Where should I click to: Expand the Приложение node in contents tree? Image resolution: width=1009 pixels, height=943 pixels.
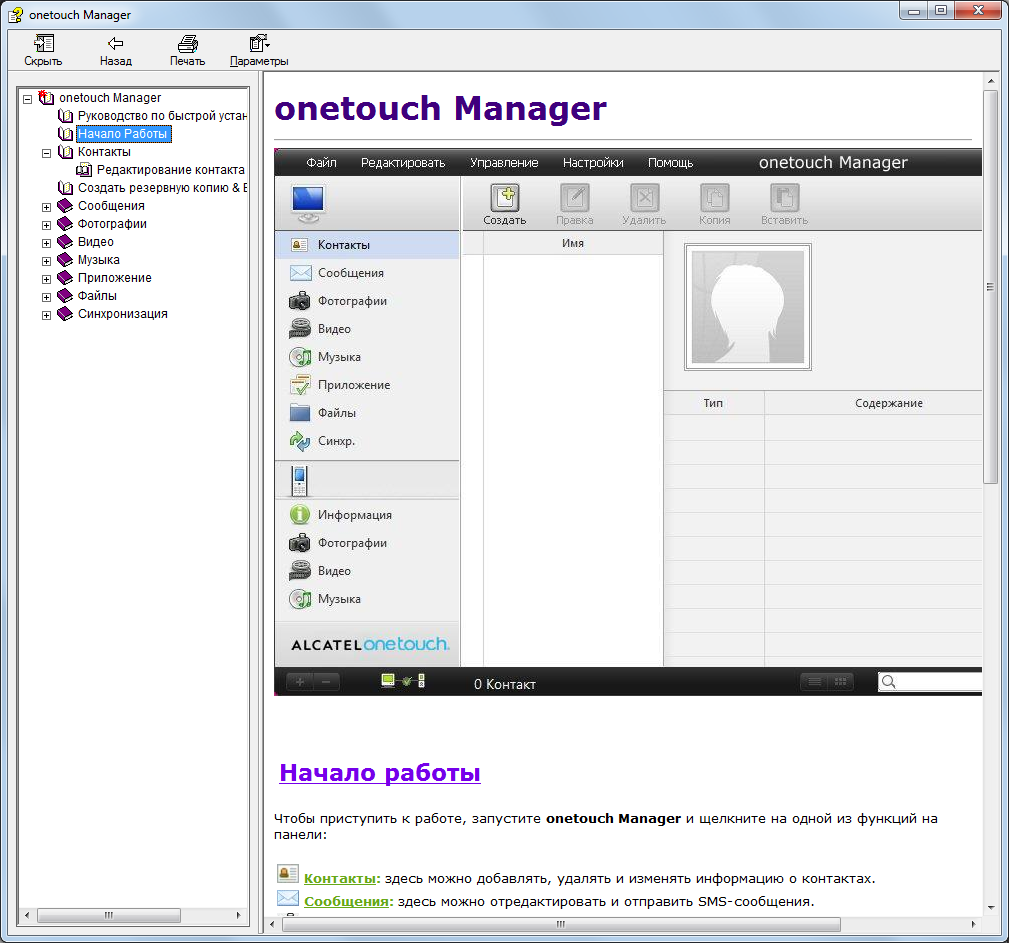(46, 279)
